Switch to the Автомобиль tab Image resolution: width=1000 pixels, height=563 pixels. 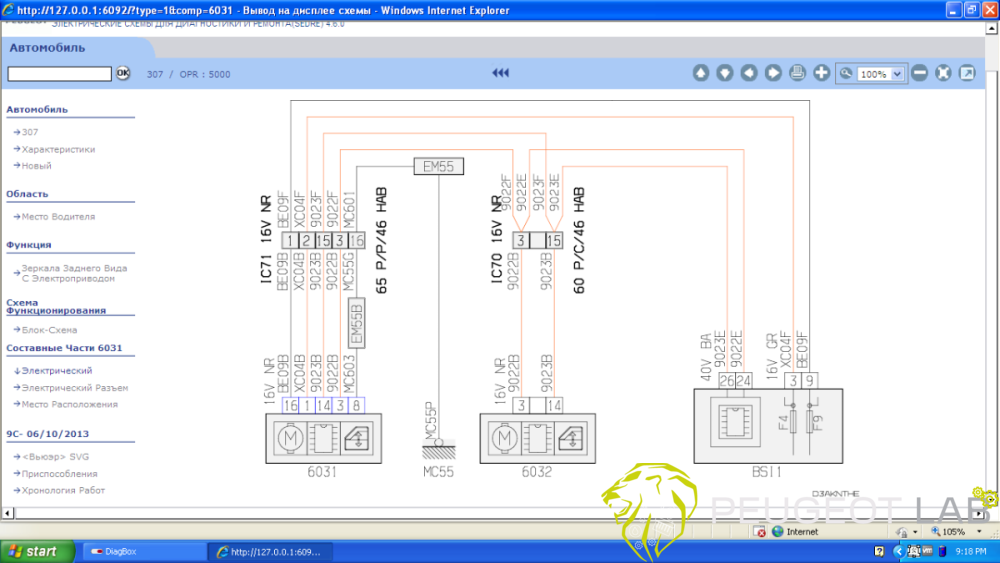tap(47, 48)
